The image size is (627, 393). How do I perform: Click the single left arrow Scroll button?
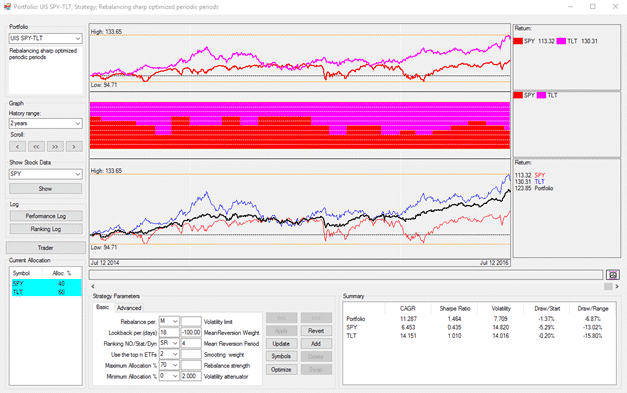coord(17,147)
